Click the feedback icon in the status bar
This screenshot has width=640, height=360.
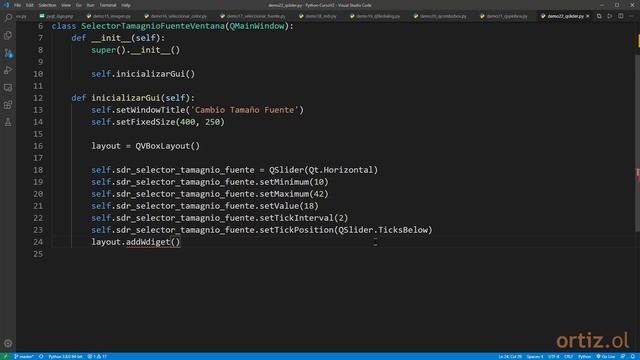point(623,356)
